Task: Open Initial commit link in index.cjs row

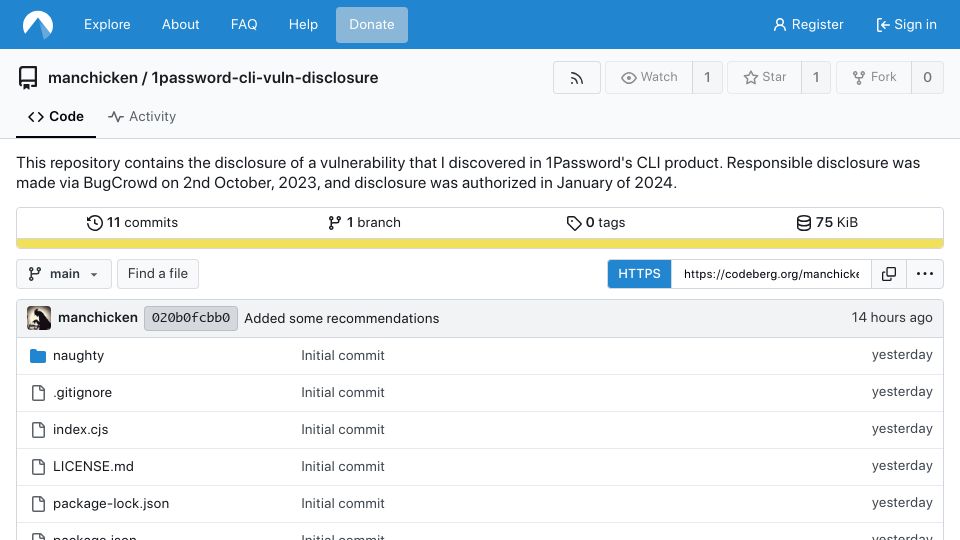Action: click(x=343, y=430)
